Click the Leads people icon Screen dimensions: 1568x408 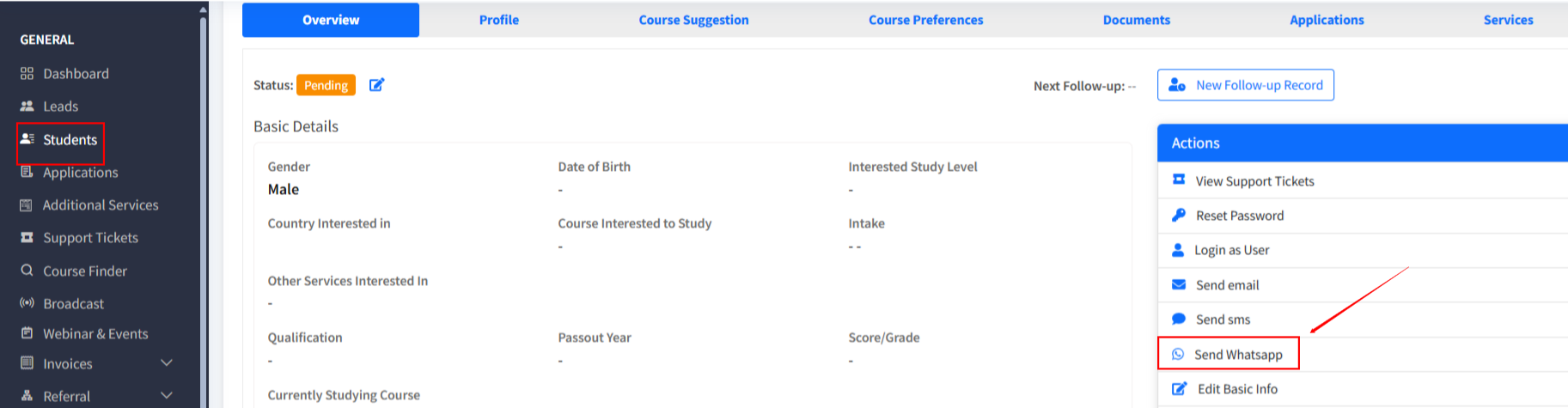click(27, 107)
